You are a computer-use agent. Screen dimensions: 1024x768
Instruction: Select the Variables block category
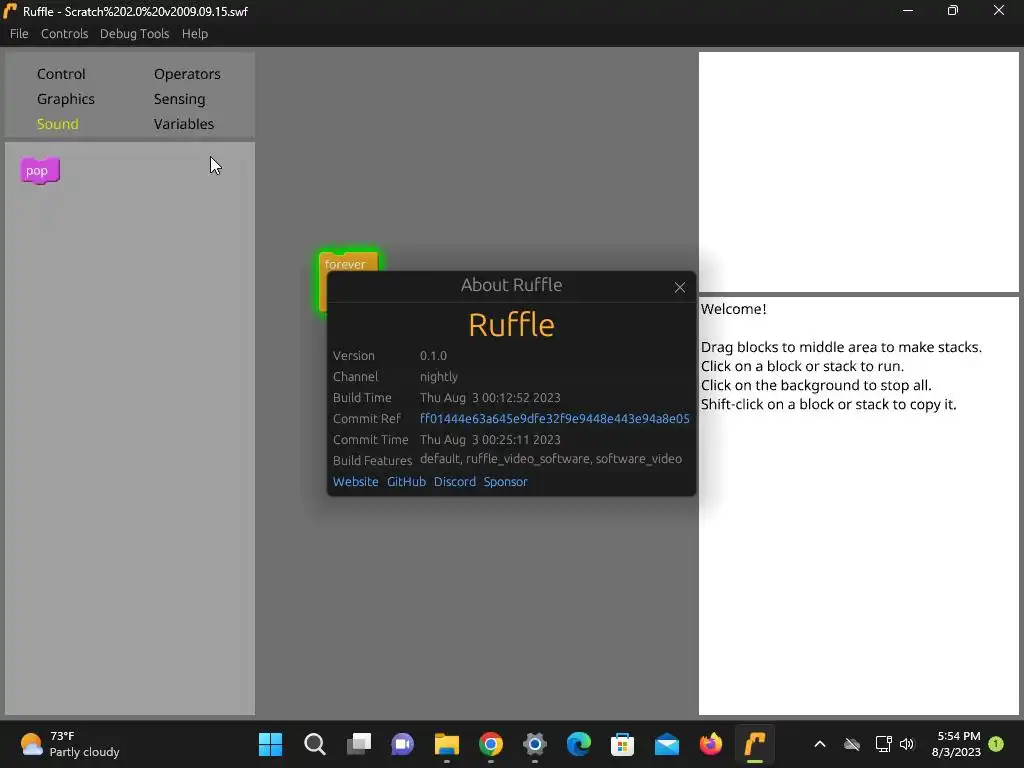(x=184, y=123)
